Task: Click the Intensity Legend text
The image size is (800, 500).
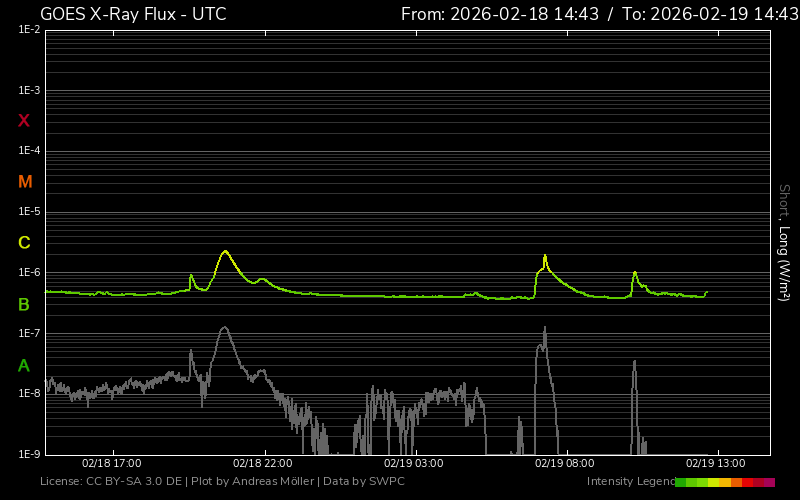Action: click(x=629, y=482)
